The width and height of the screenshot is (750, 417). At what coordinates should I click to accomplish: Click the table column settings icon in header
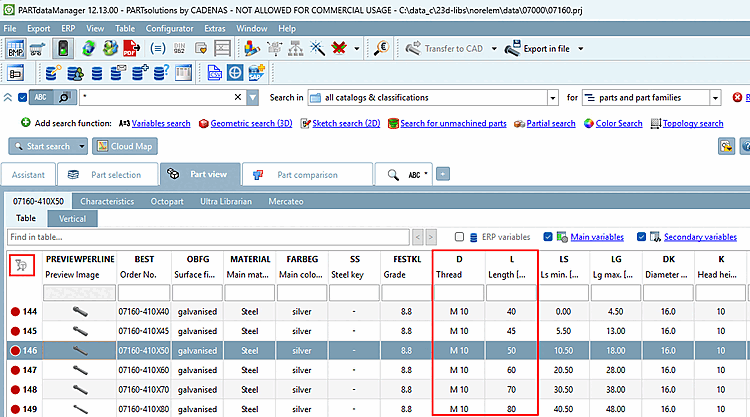(22, 265)
